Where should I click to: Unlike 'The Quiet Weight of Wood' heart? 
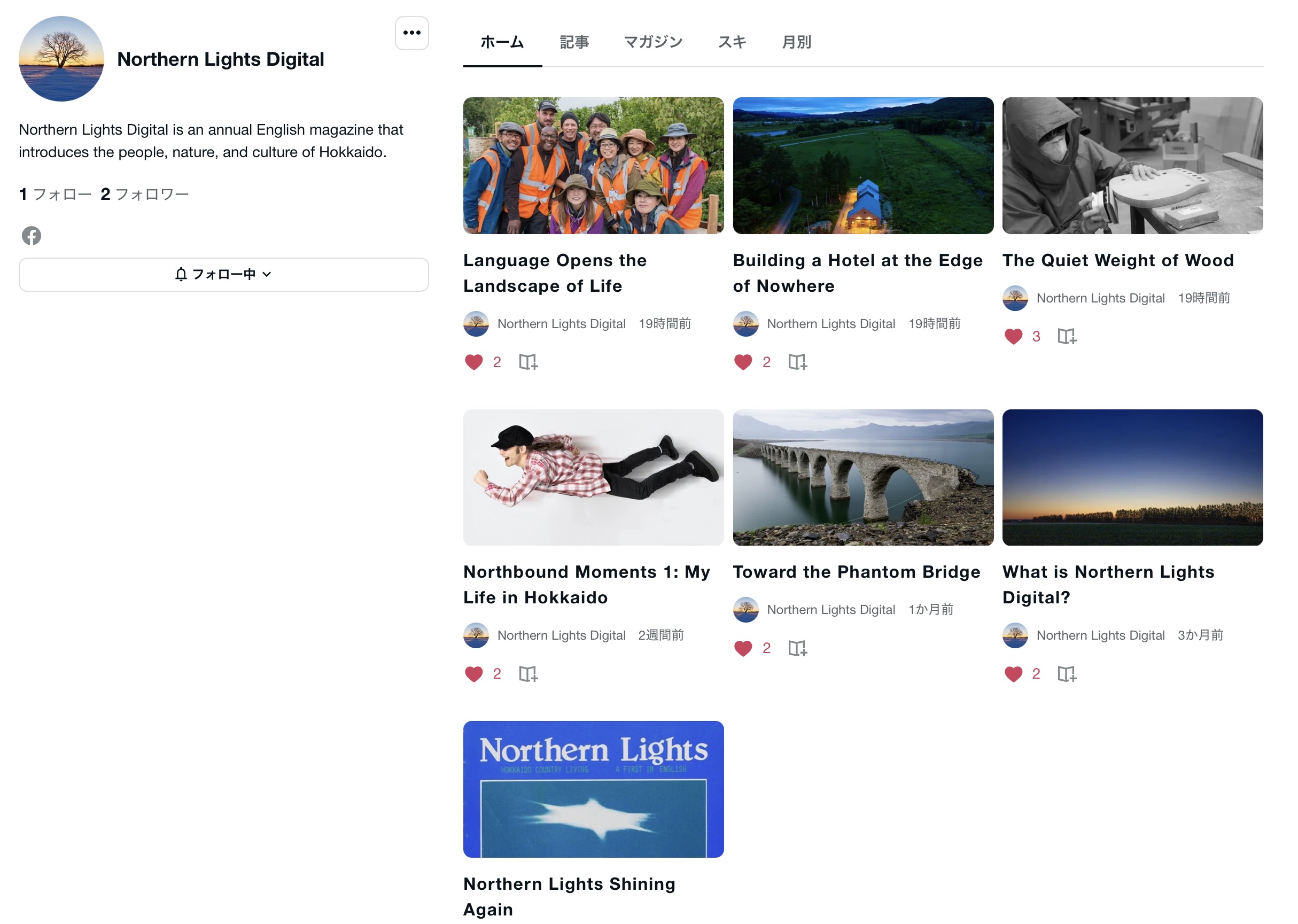[1013, 336]
